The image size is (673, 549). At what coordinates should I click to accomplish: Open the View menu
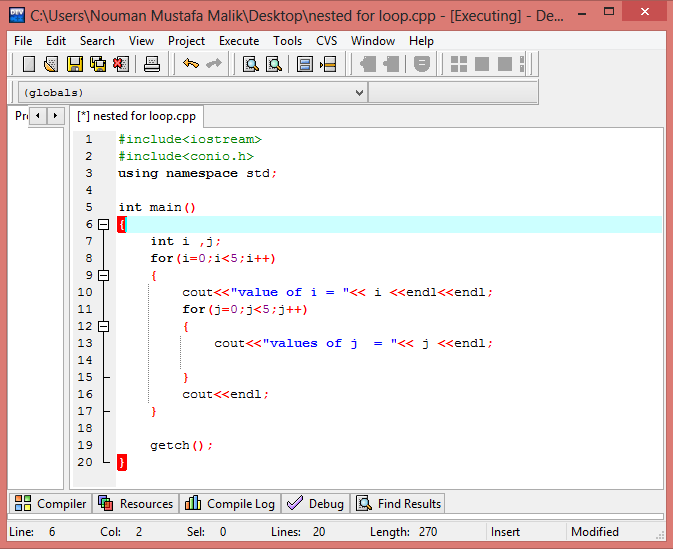click(x=141, y=41)
